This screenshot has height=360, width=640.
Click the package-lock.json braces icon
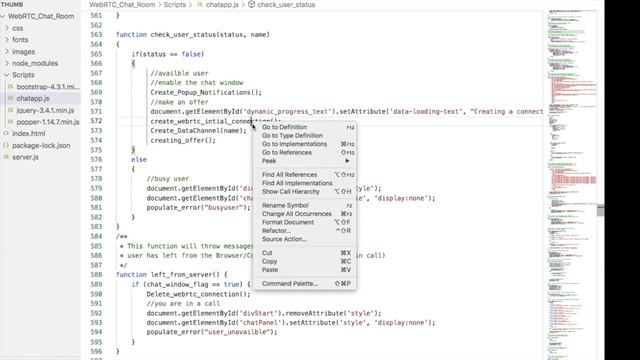[6, 145]
